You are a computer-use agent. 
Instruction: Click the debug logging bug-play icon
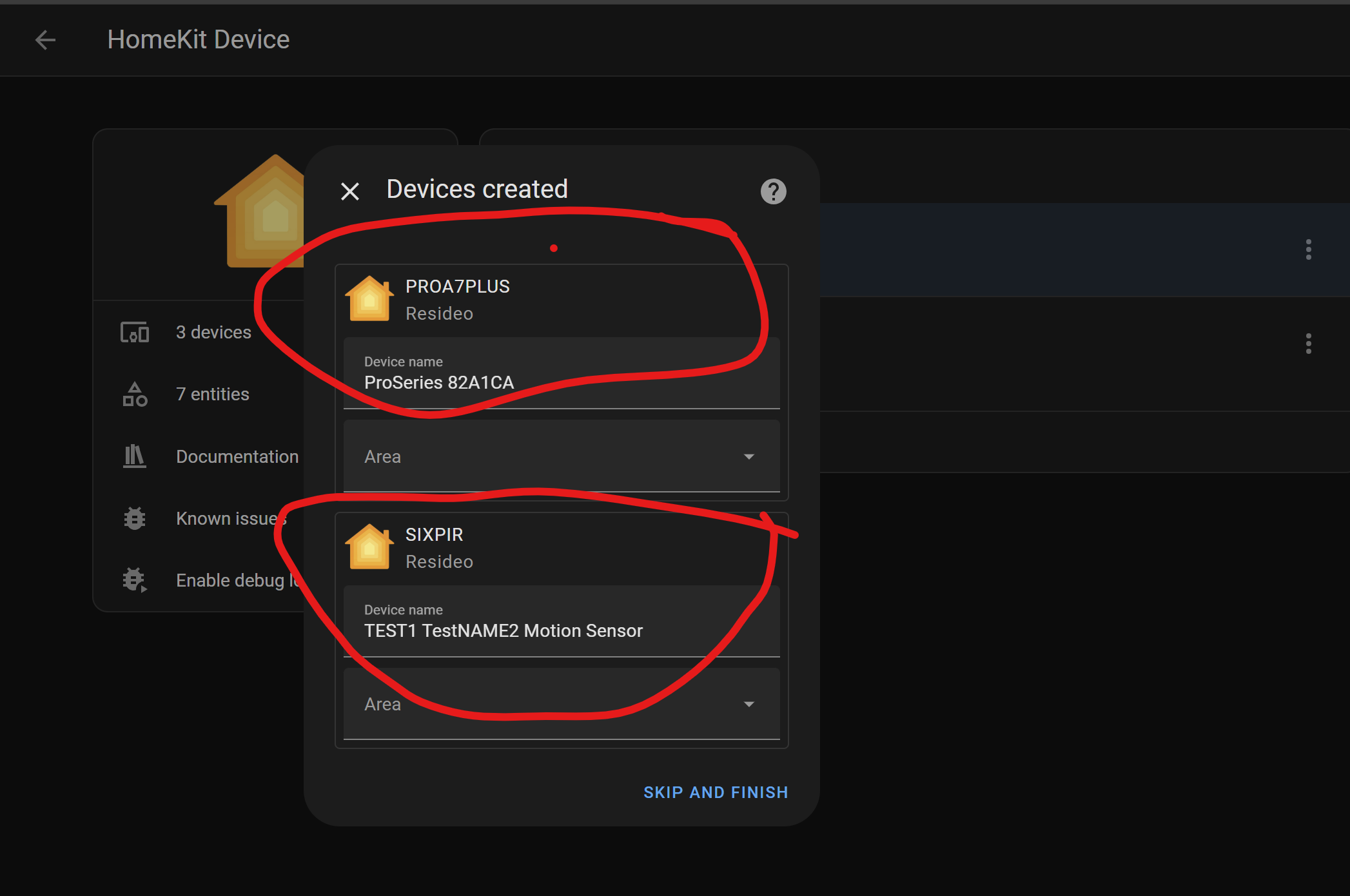(135, 580)
